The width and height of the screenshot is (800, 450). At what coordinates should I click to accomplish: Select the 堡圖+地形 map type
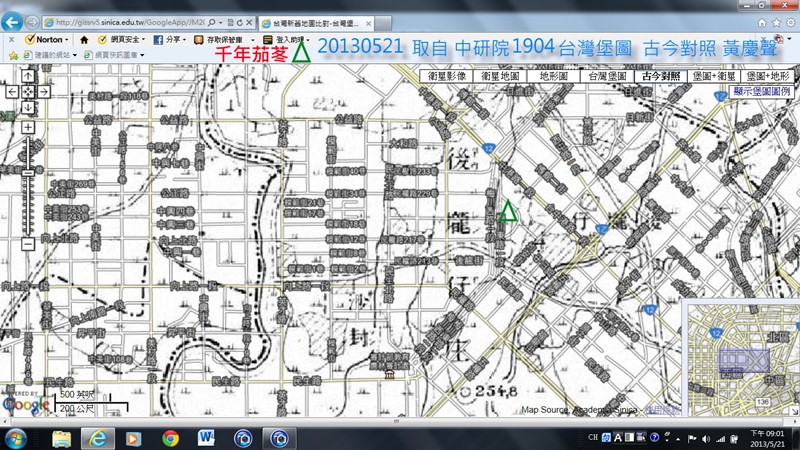point(768,76)
